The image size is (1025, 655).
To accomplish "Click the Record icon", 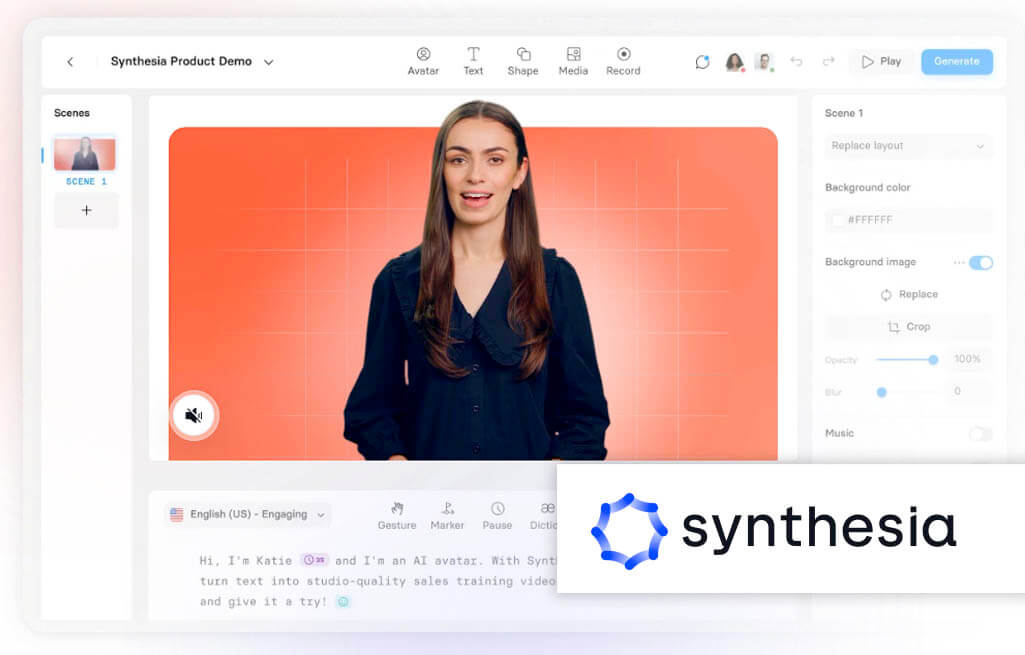I will coord(623,55).
